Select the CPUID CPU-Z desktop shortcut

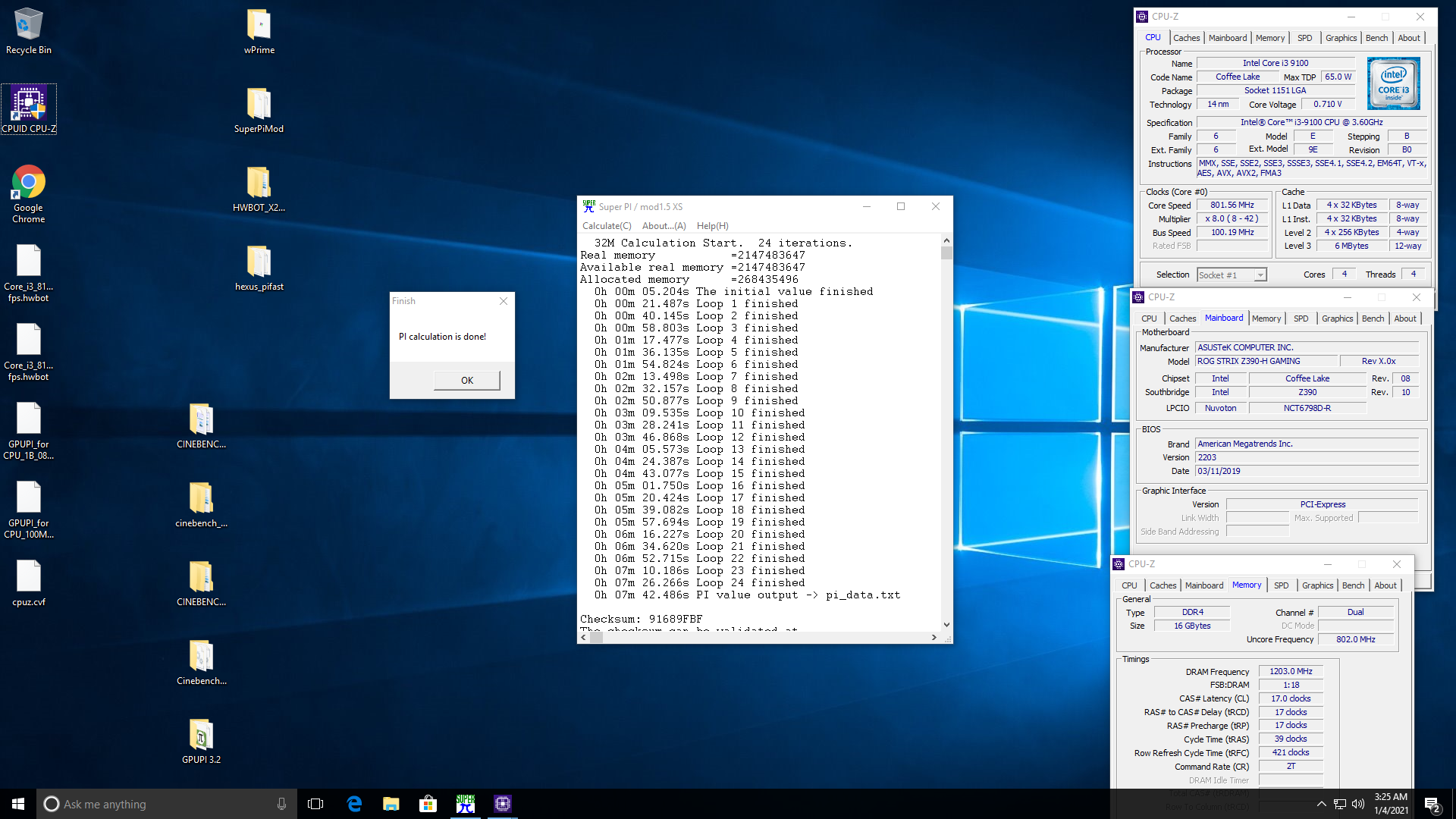[x=29, y=109]
